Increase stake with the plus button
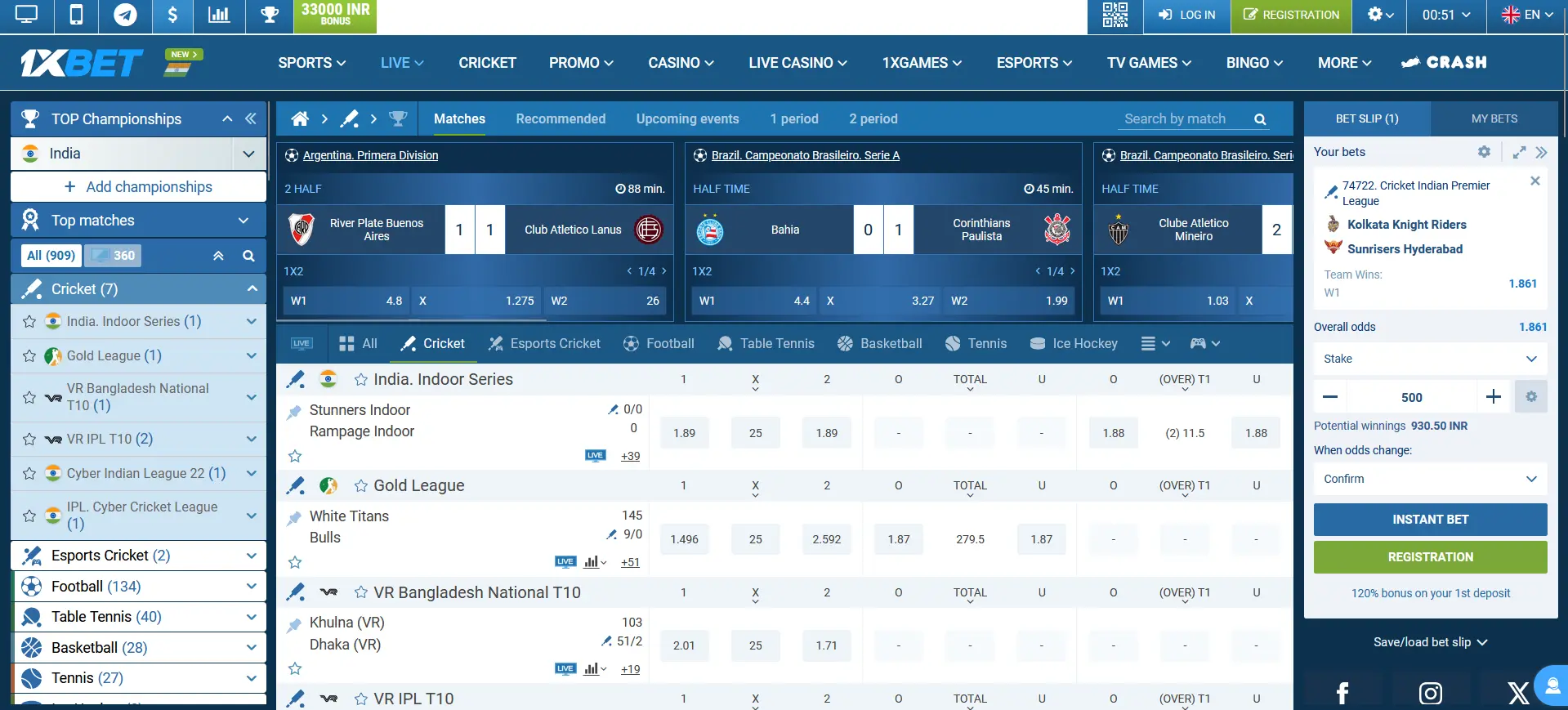 [x=1493, y=397]
